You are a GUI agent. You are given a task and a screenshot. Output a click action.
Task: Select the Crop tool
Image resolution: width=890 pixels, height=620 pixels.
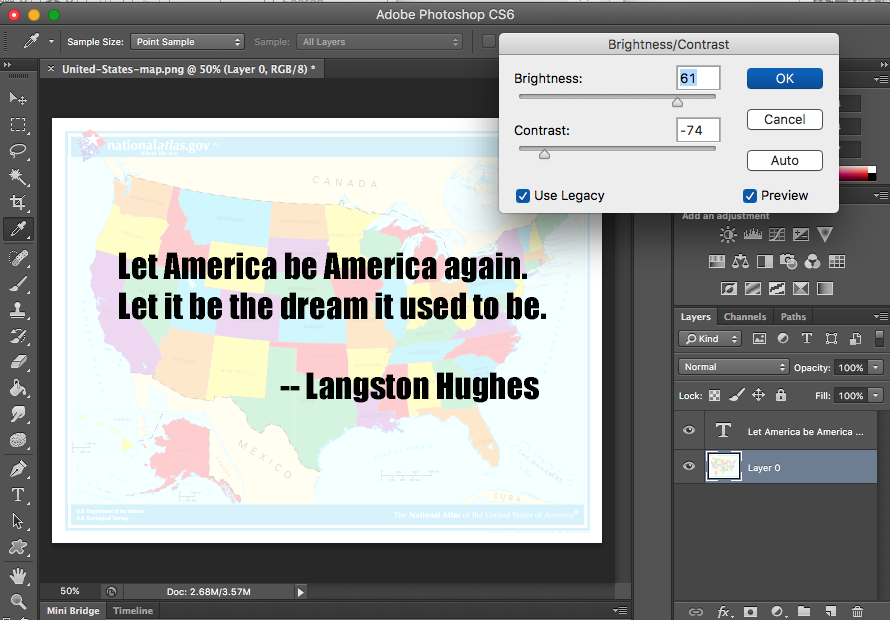pos(18,203)
